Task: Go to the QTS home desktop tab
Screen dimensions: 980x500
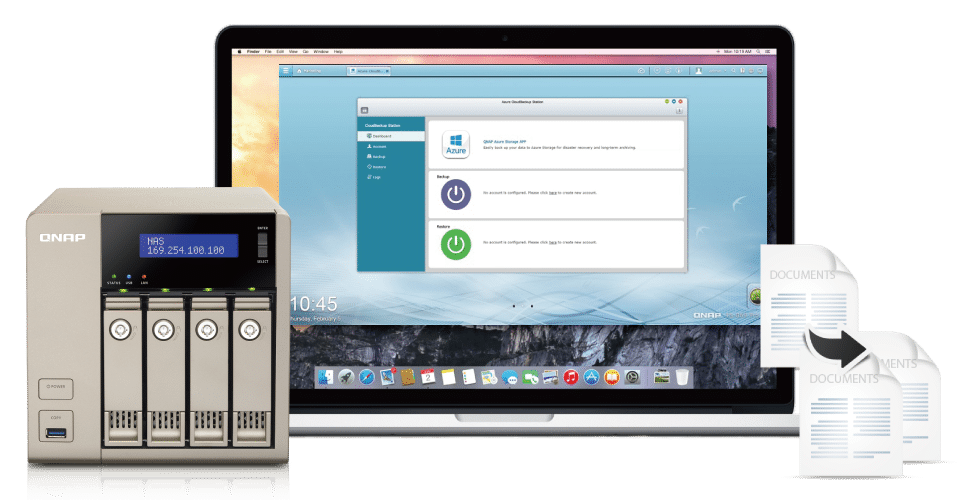Action: point(309,71)
